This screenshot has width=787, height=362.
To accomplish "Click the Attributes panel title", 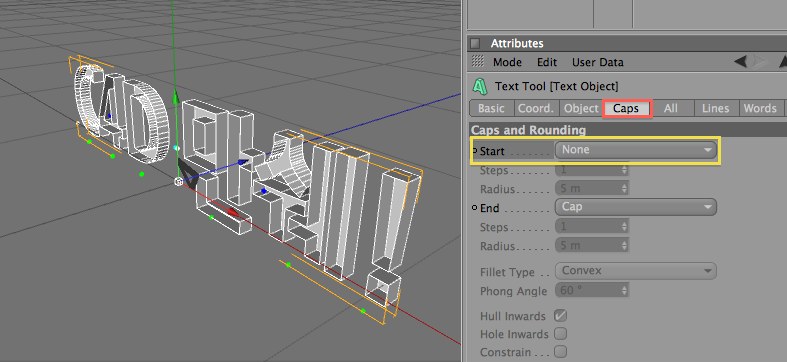I will [517, 44].
